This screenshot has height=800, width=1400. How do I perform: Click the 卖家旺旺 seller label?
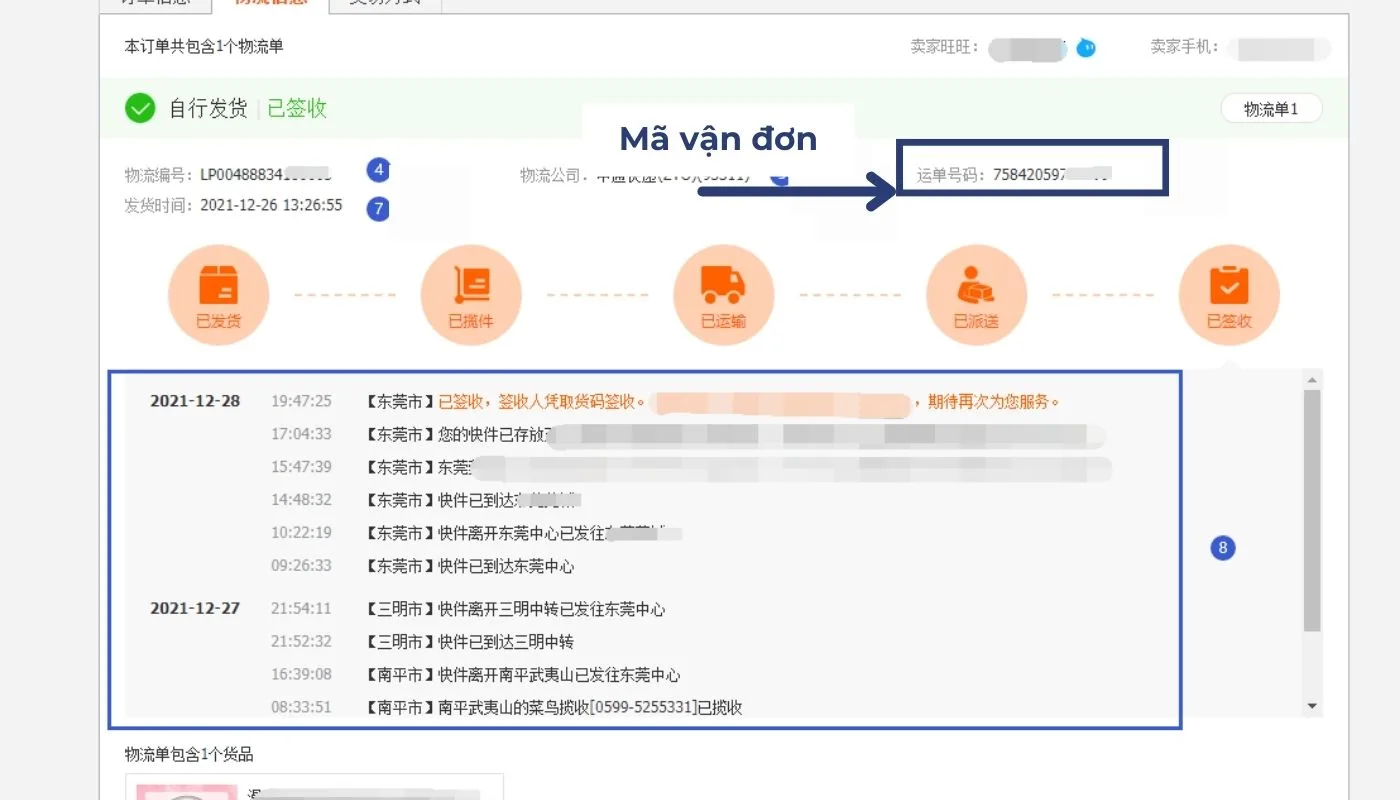(944, 47)
